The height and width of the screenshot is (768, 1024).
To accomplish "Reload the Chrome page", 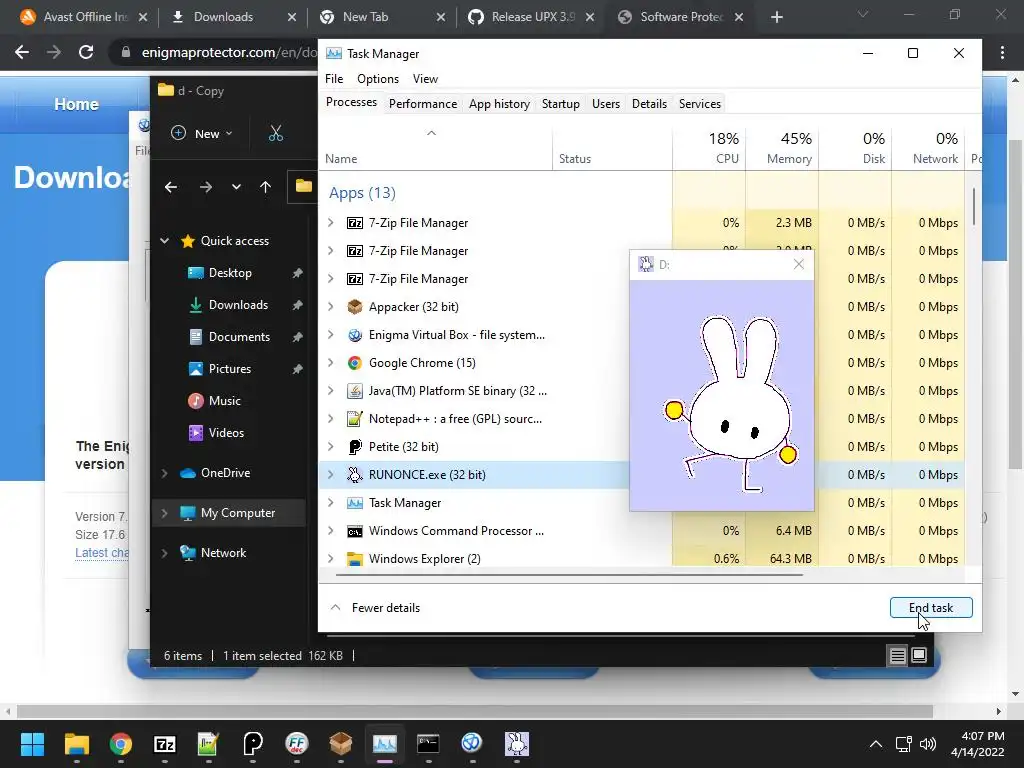I will (x=86, y=52).
